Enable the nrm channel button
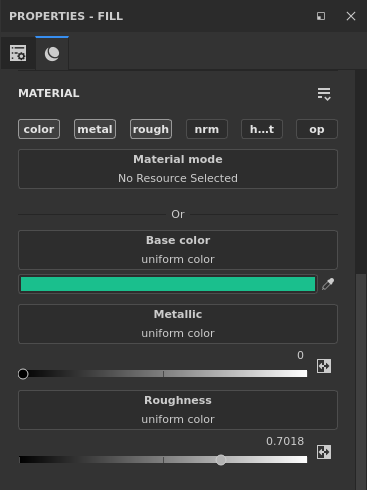The height and width of the screenshot is (490, 367). pyautogui.click(x=207, y=129)
